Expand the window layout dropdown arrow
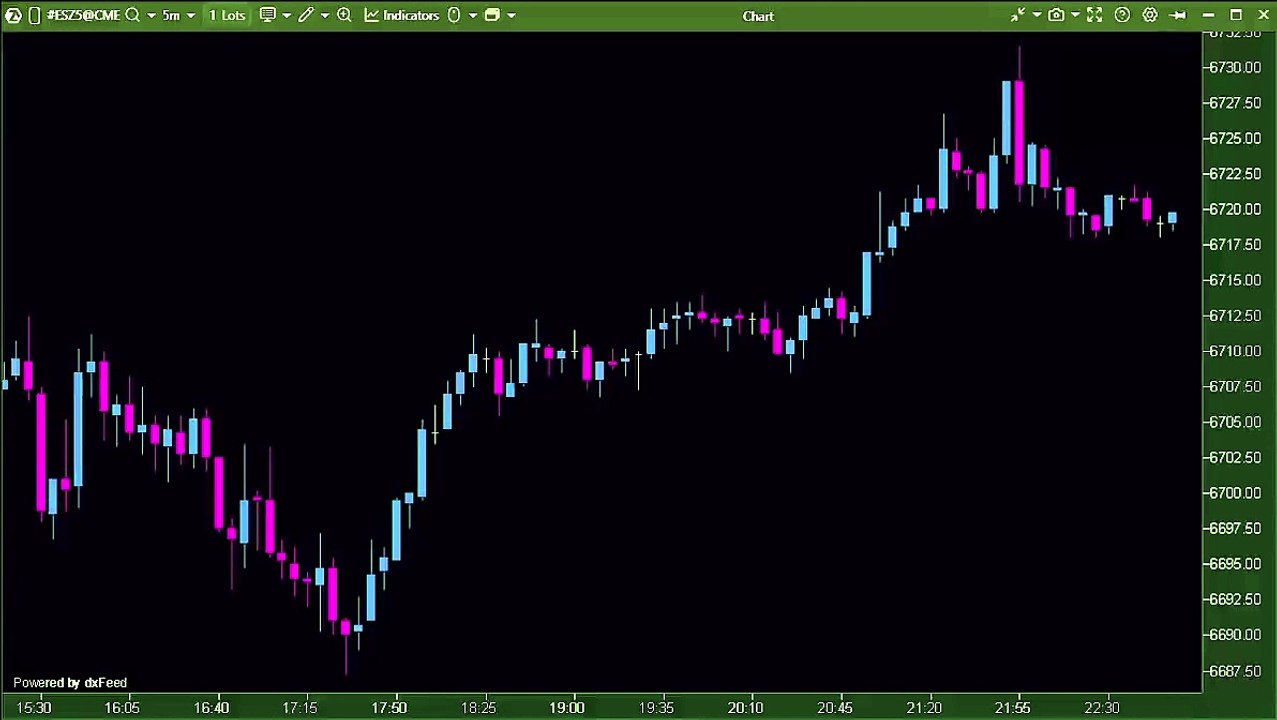 [511, 15]
